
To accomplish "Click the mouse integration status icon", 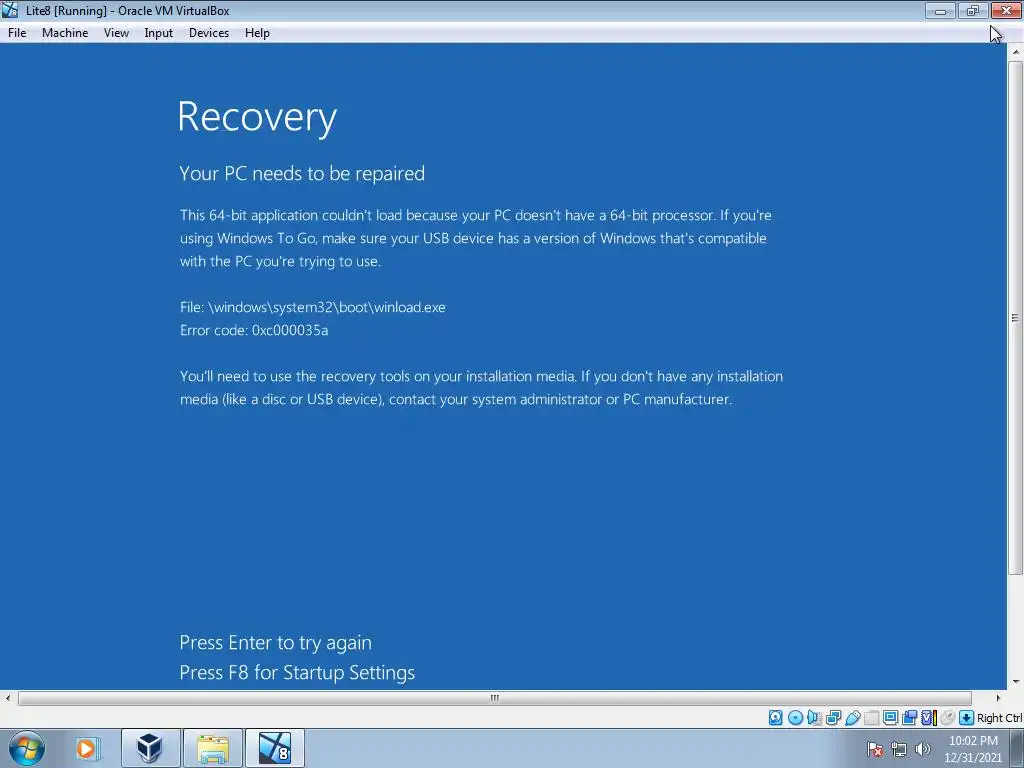I will tap(948, 718).
